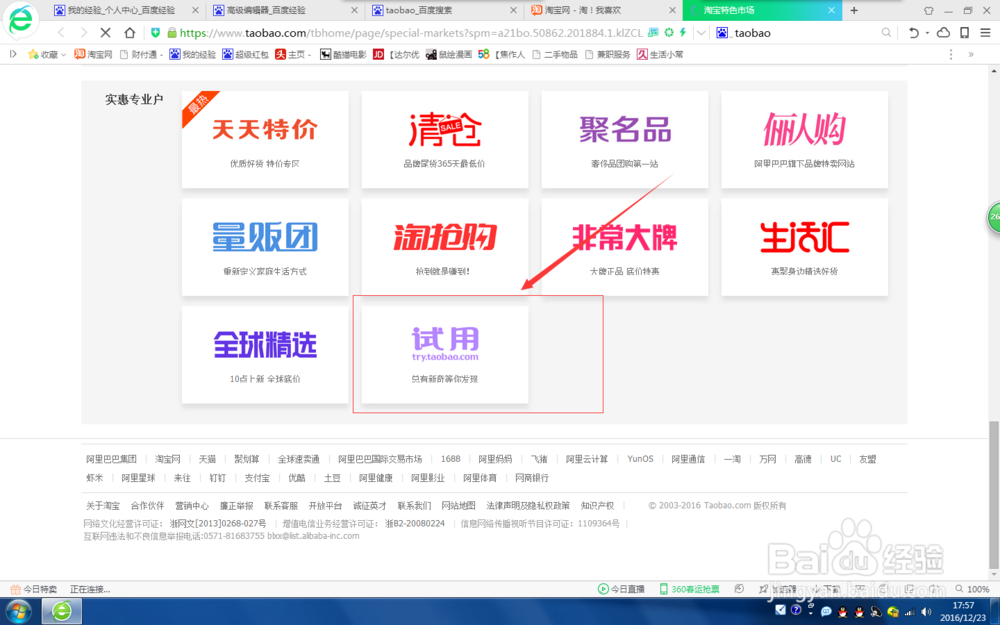Click the 360 browser taskbar icon
This screenshot has height=625, width=1000.
click(x=62, y=612)
